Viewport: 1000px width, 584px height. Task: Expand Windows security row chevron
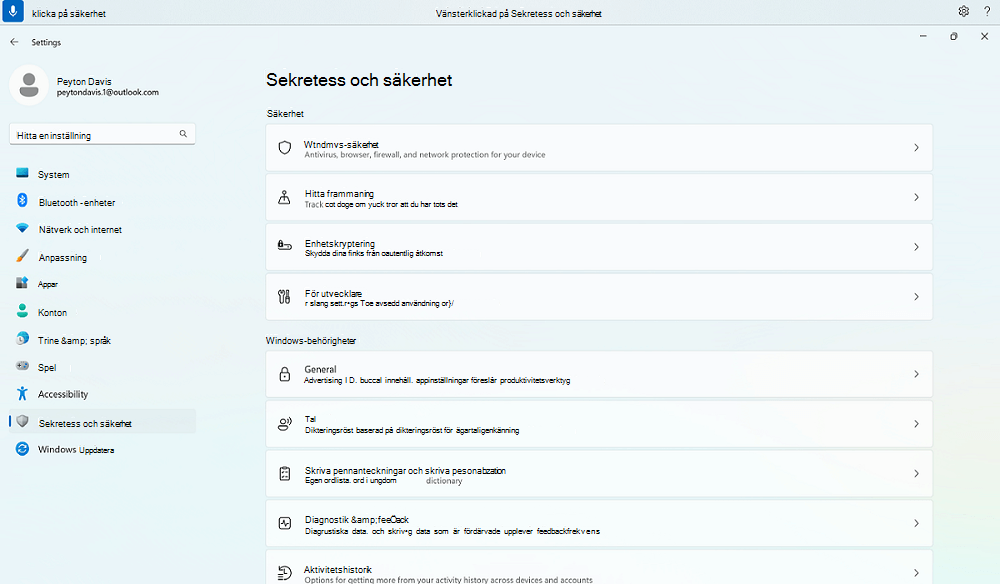coord(916,148)
